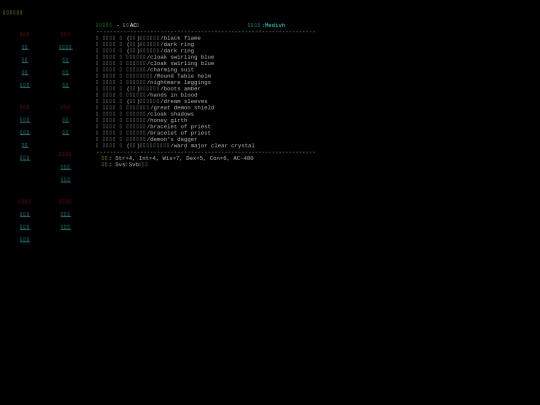The width and height of the screenshot is (540, 405).
Task: Select the nightmare leggings entry
Action: coord(154,82)
